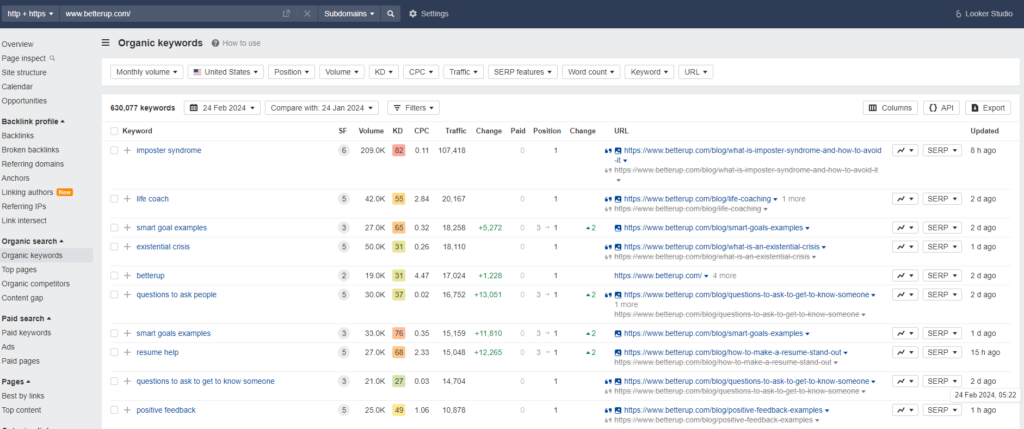
Task: Open the imposter syndrome keyword link
Action: (x=168, y=150)
